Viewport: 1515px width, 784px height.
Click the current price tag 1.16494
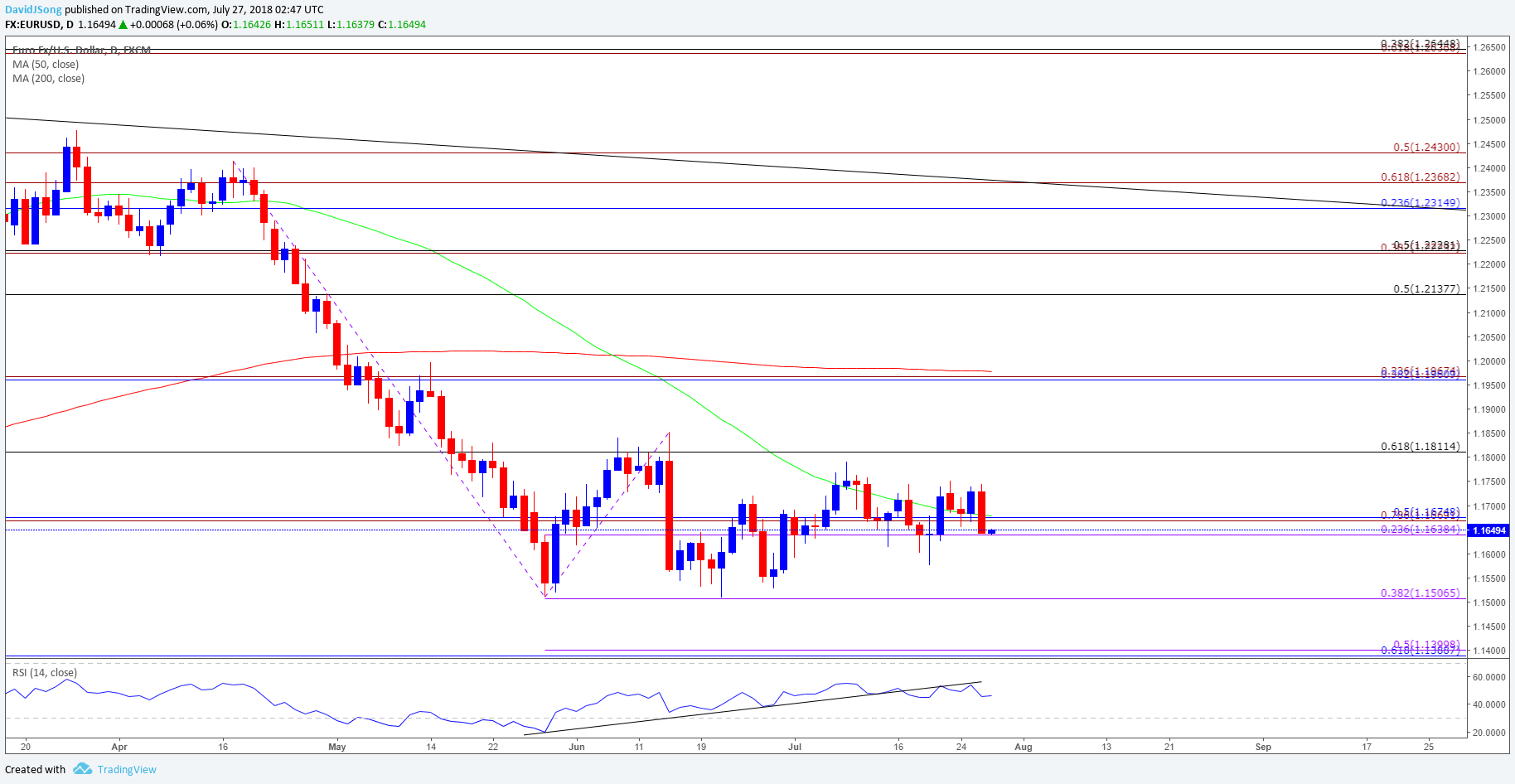[x=1488, y=530]
